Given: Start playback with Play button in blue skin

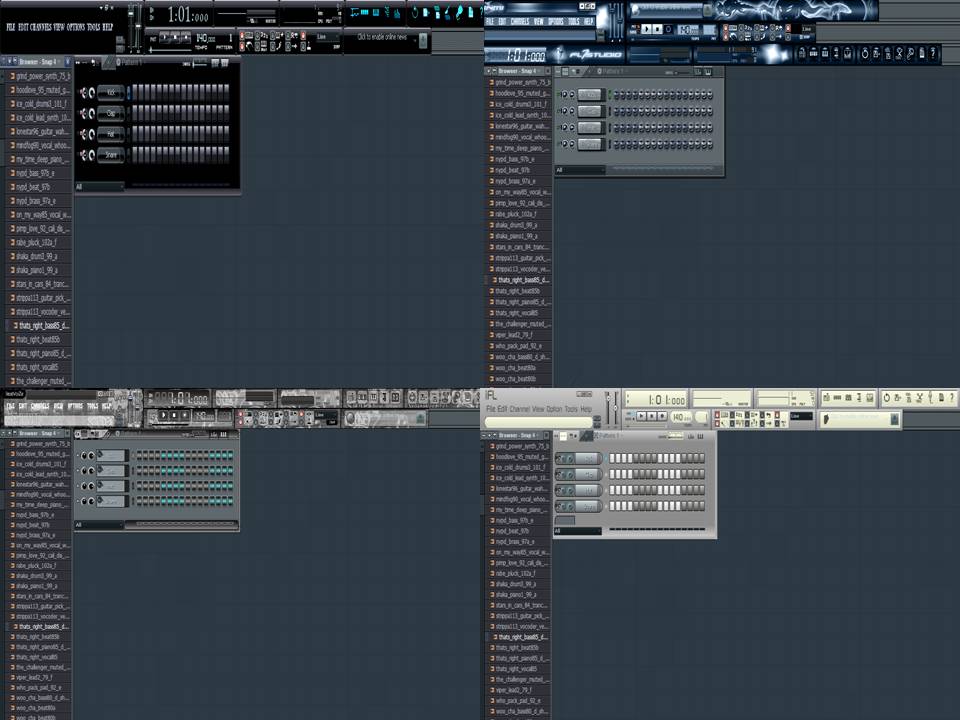Looking at the screenshot, I should pos(647,29).
